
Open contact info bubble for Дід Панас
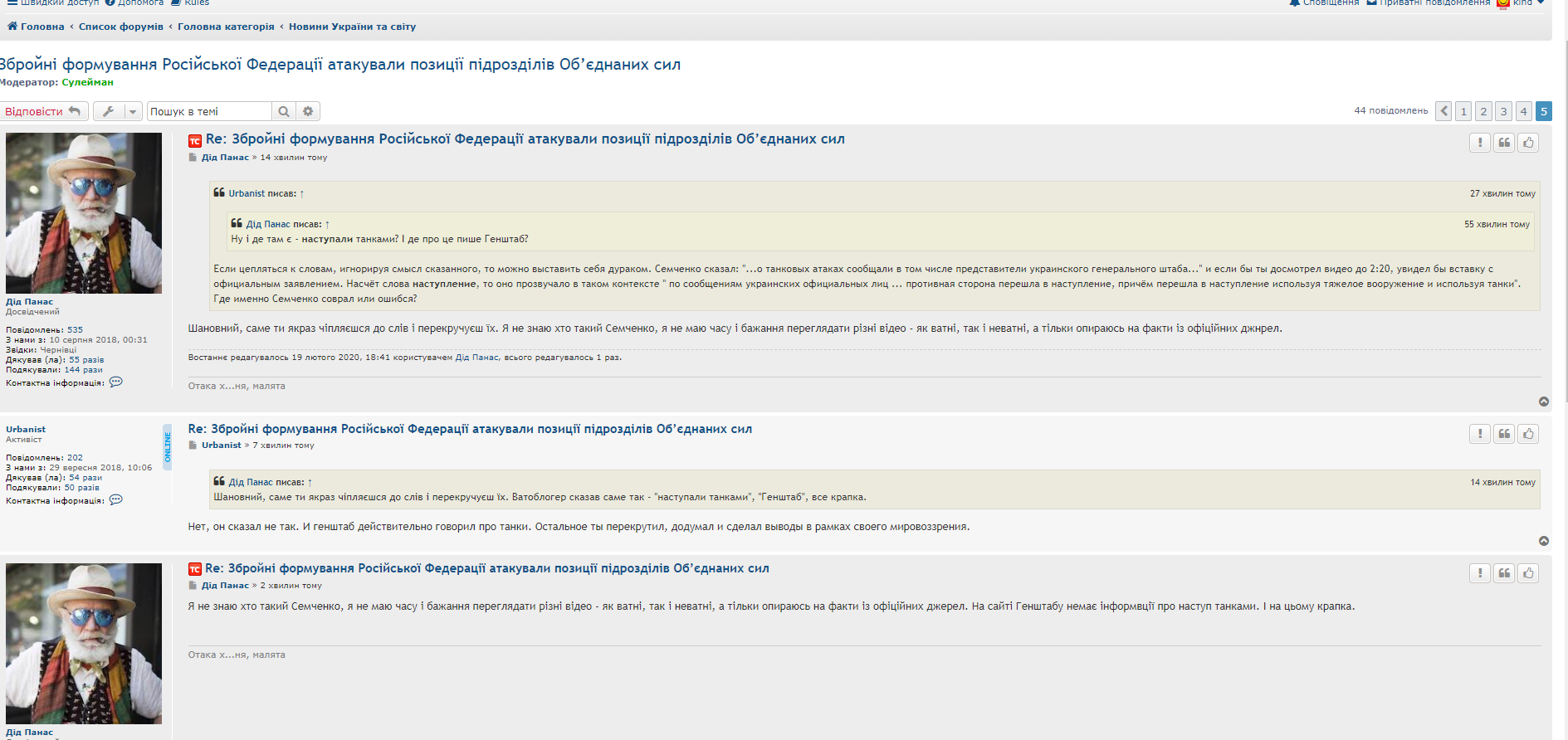(x=116, y=382)
